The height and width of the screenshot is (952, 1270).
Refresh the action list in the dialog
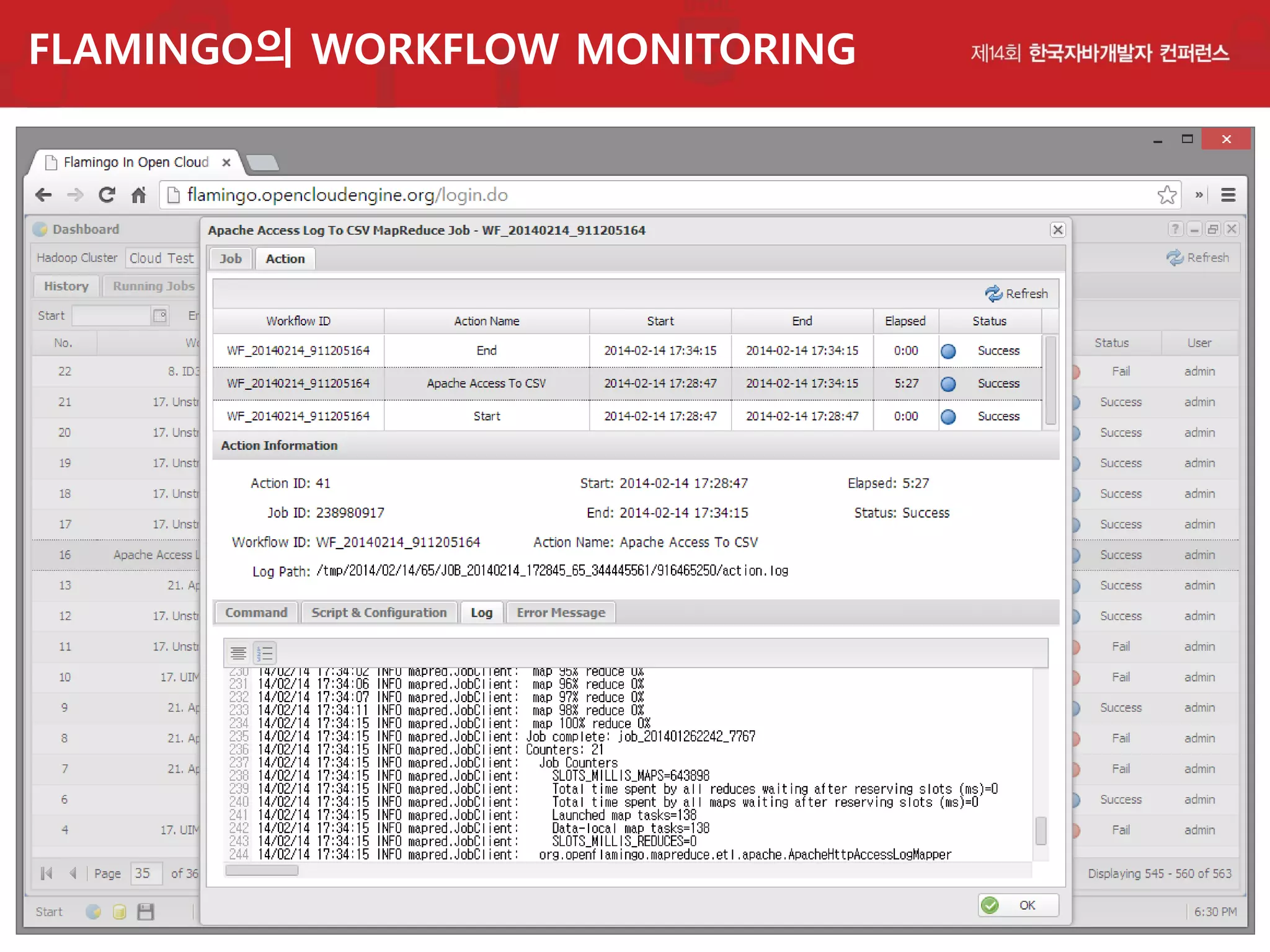click(x=1016, y=294)
